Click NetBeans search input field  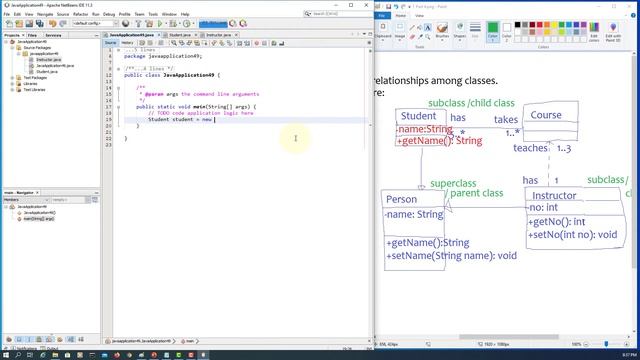pos(341,14)
